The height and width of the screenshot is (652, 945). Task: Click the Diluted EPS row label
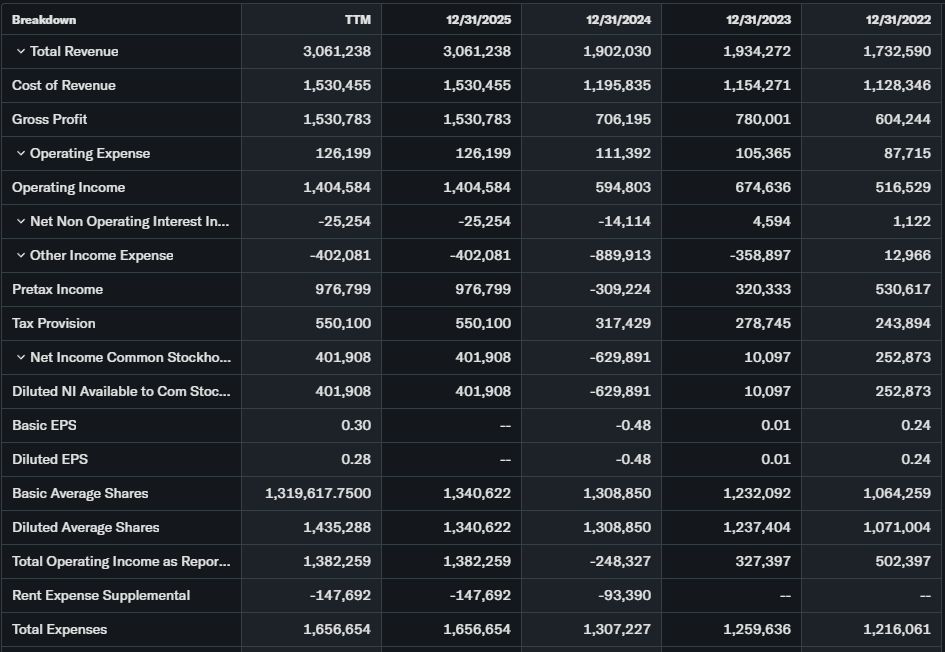[x=50, y=460]
